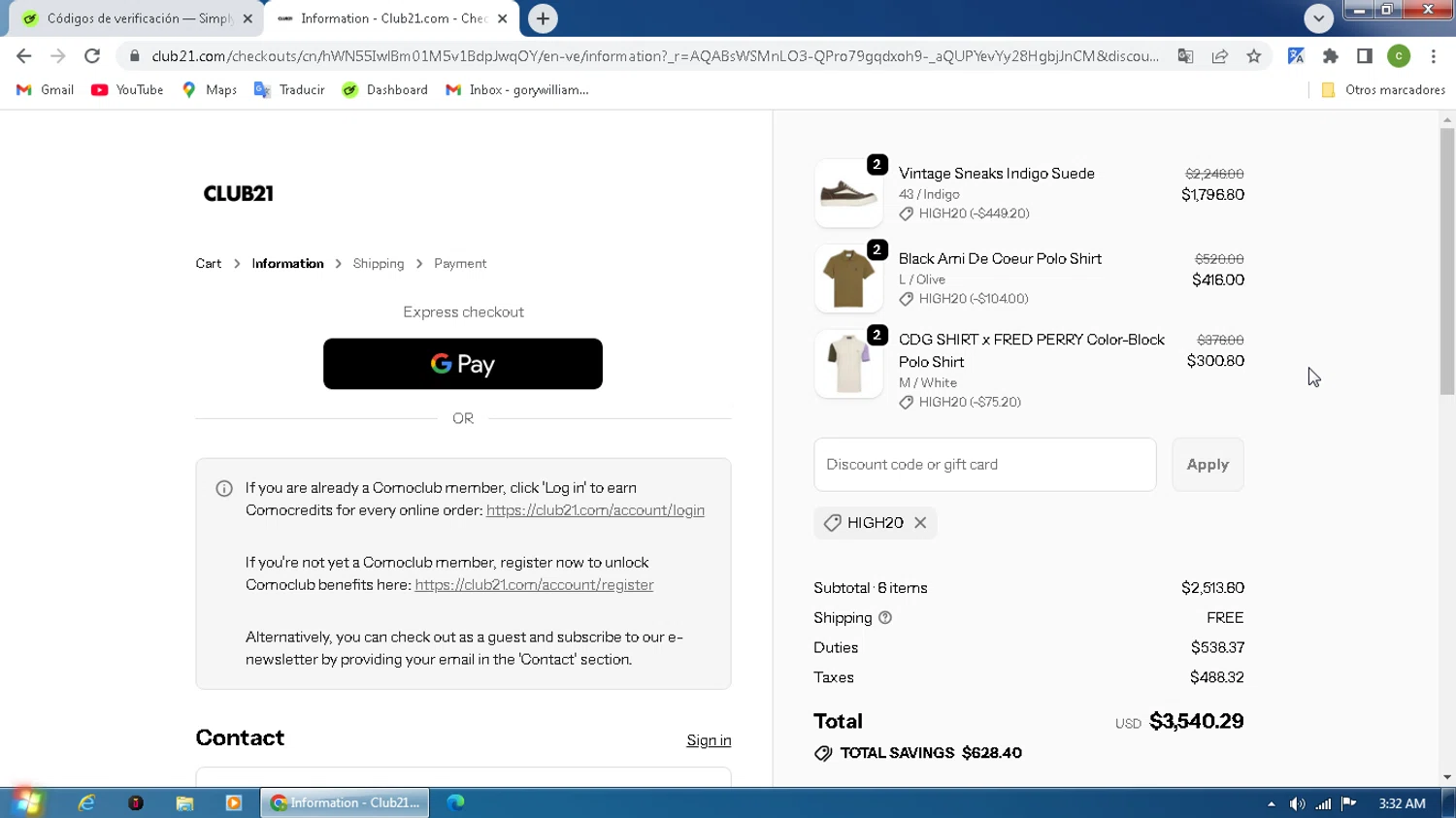The width and height of the screenshot is (1456, 818).
Task: Click scrollbar down arrow
Action: [x=1447, y=777]
